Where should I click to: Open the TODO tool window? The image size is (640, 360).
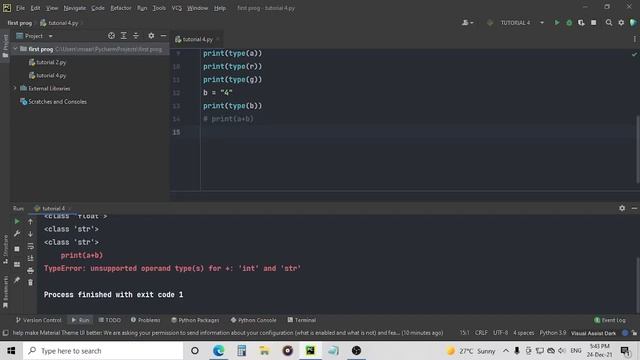click(109, 320)
